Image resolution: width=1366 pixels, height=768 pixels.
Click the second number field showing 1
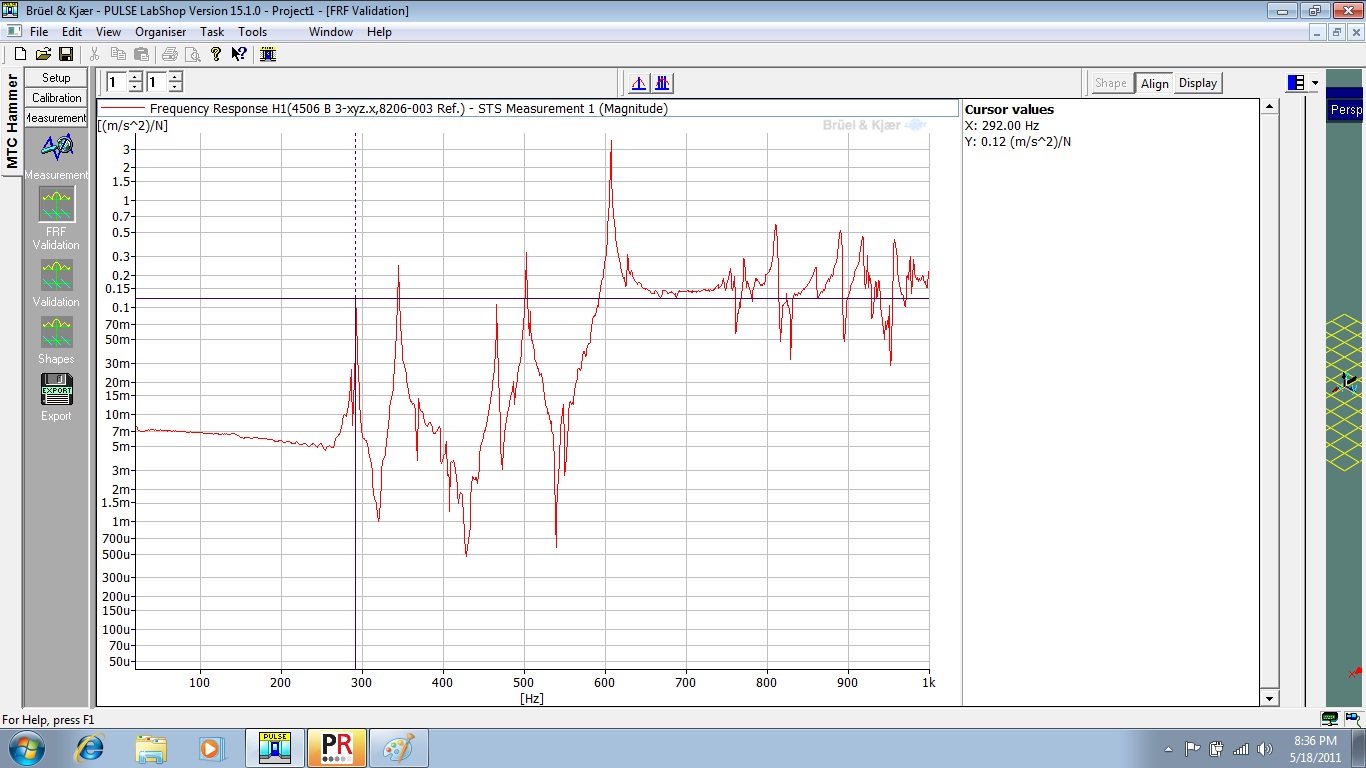click(x=156, y=82)
